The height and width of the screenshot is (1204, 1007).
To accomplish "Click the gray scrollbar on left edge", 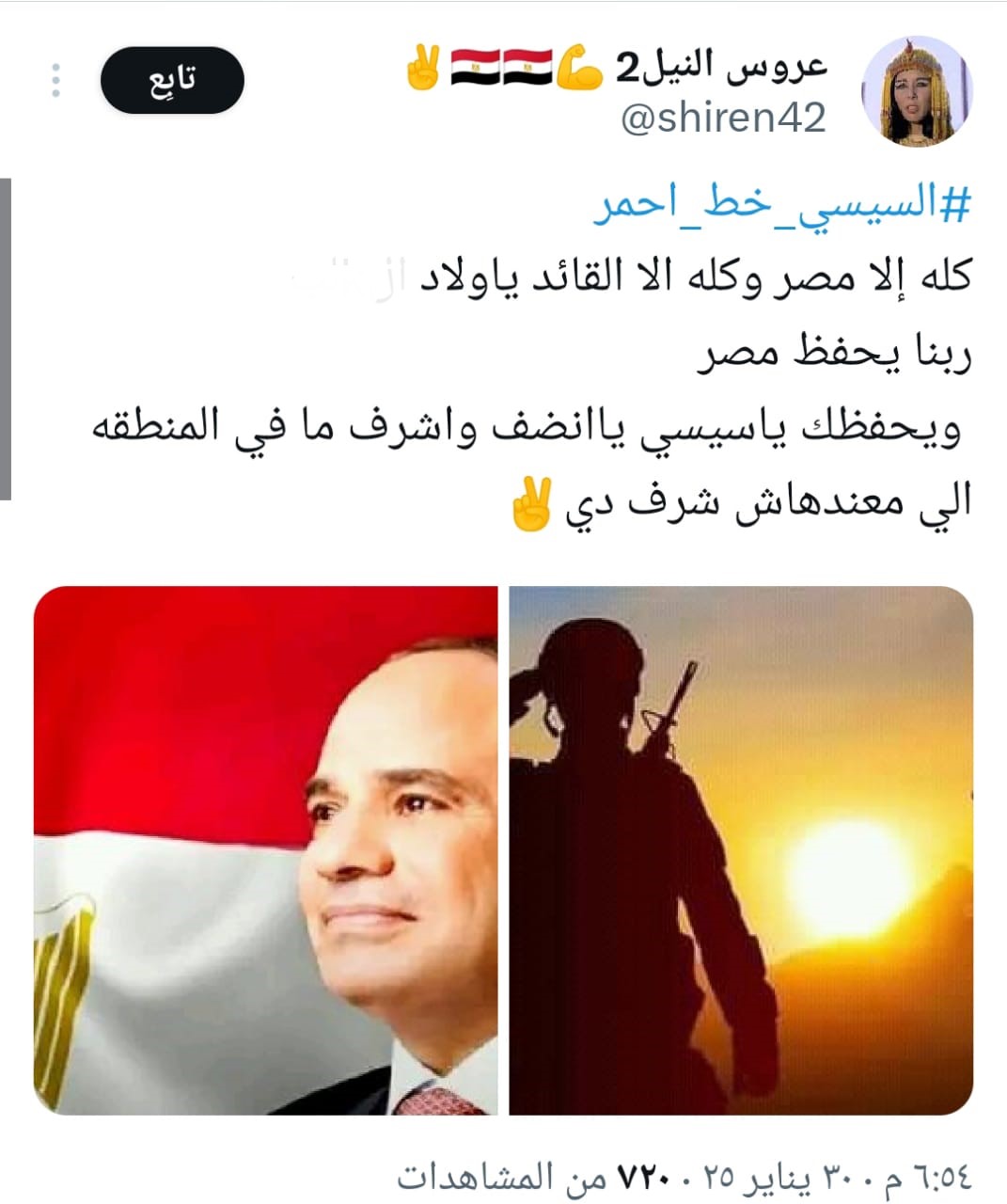I will coord(6,339).
